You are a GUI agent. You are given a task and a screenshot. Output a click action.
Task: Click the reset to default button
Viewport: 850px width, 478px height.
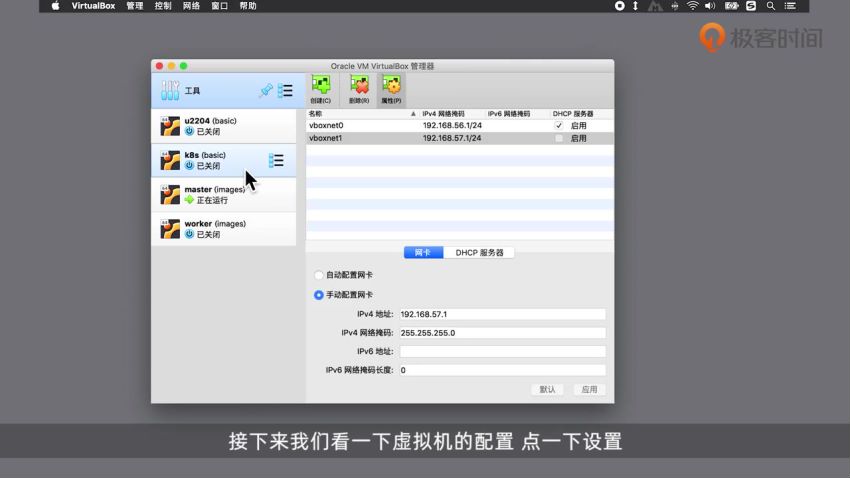point(548,390)
